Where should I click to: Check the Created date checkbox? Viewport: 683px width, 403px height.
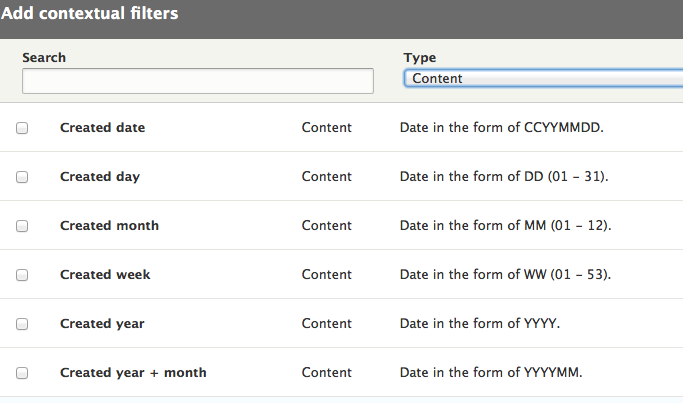(x=22, y=128)
